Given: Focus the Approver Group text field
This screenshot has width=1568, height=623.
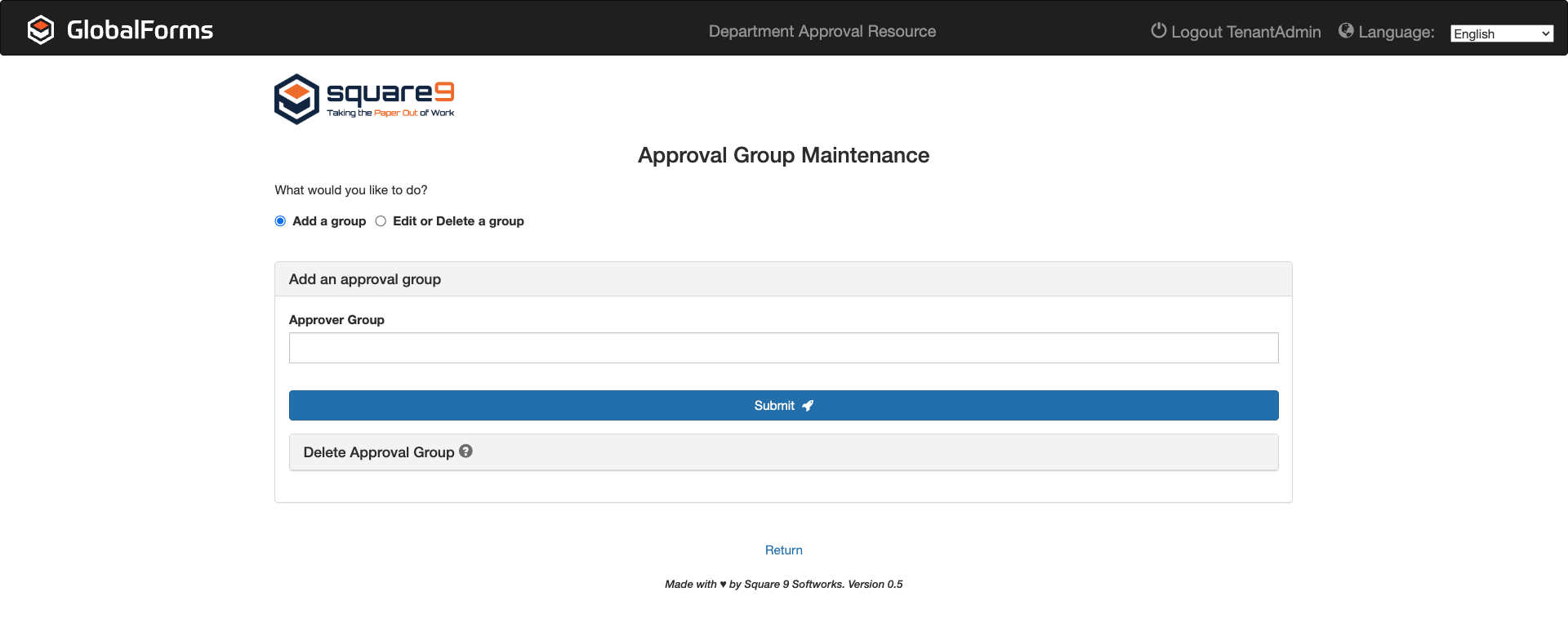Looking at the screenshot, I should (783, 348).
